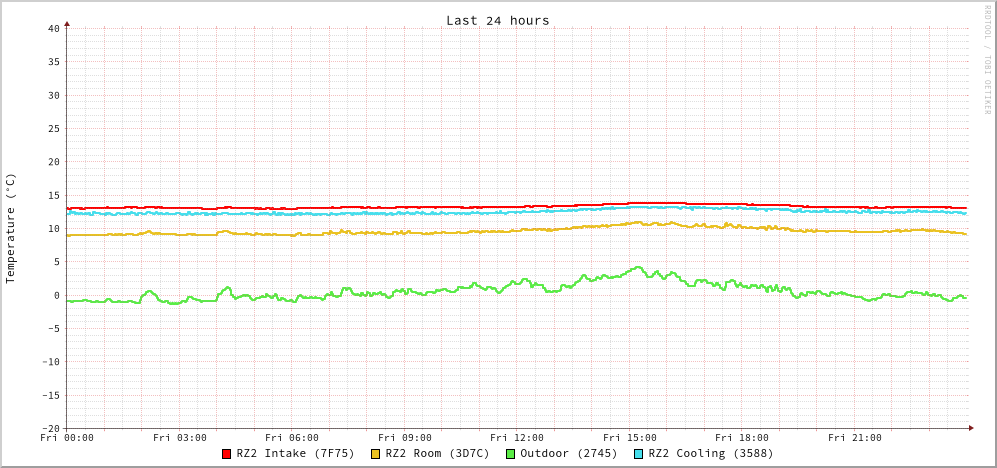
Task: Click the "Last 24 hours" graph title
Action: [497, 20]
